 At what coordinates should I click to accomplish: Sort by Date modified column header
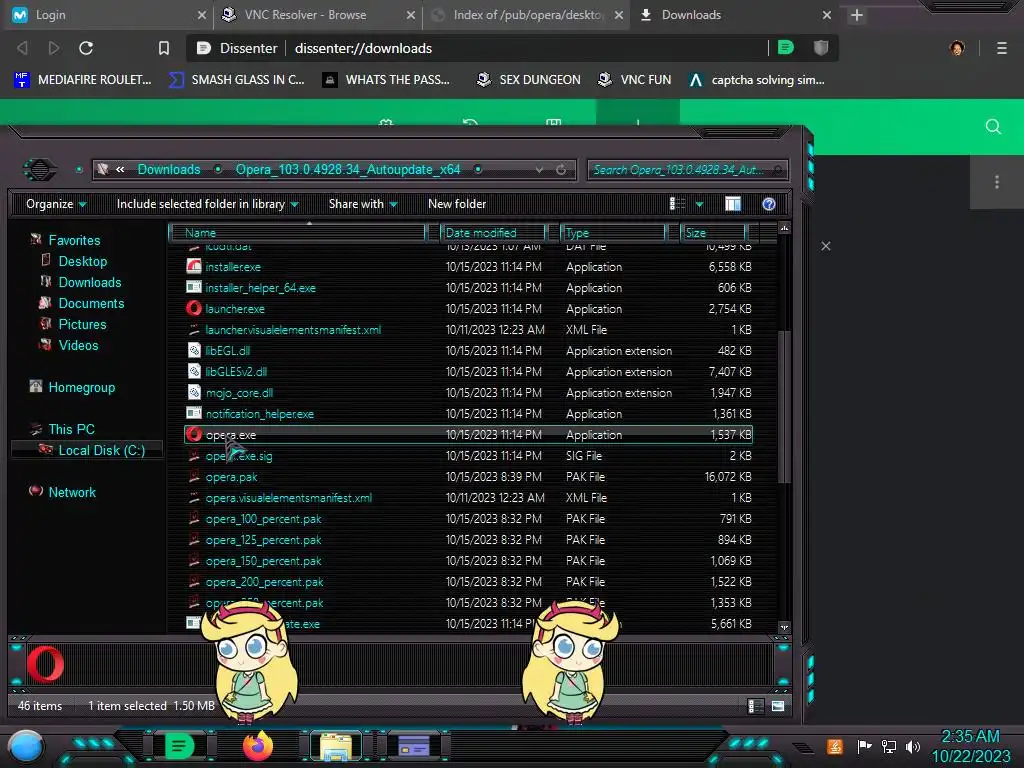point(492,232)
